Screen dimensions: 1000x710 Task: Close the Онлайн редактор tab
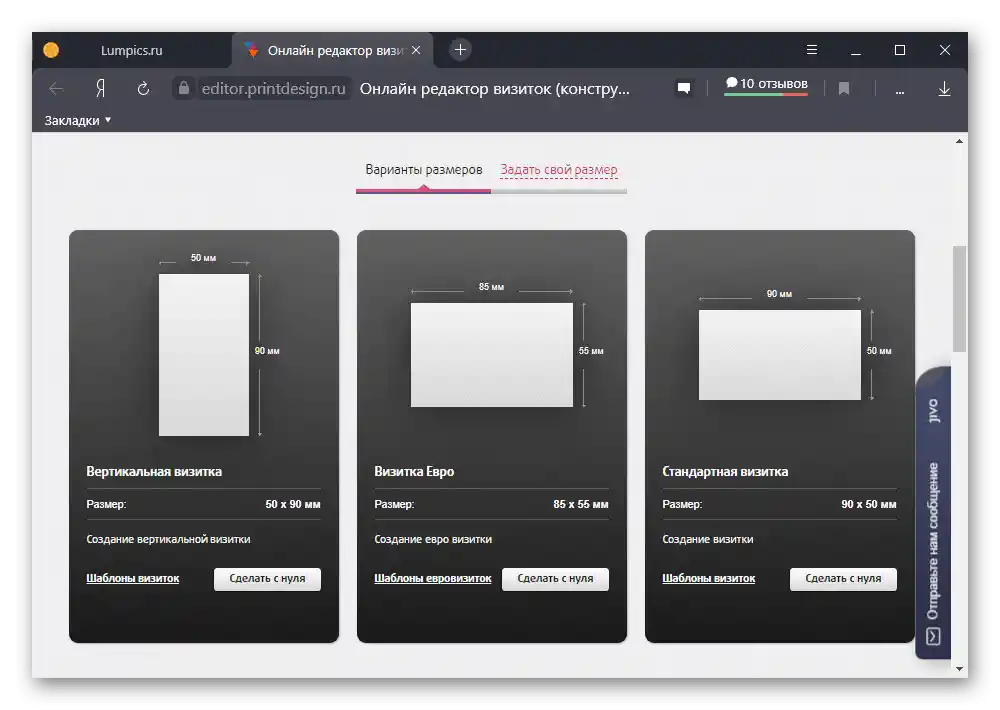pos(416,50)
